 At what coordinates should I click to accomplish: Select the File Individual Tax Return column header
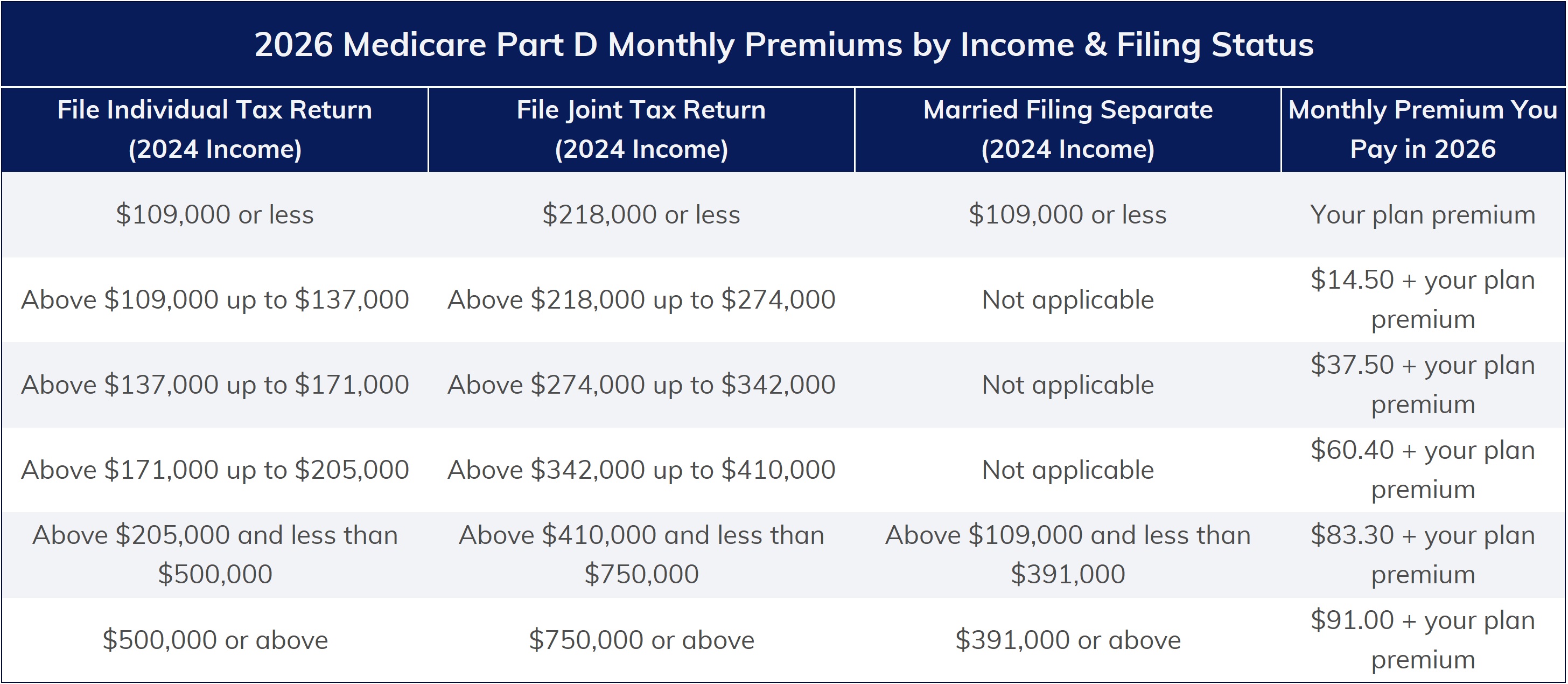pos(214,129)
